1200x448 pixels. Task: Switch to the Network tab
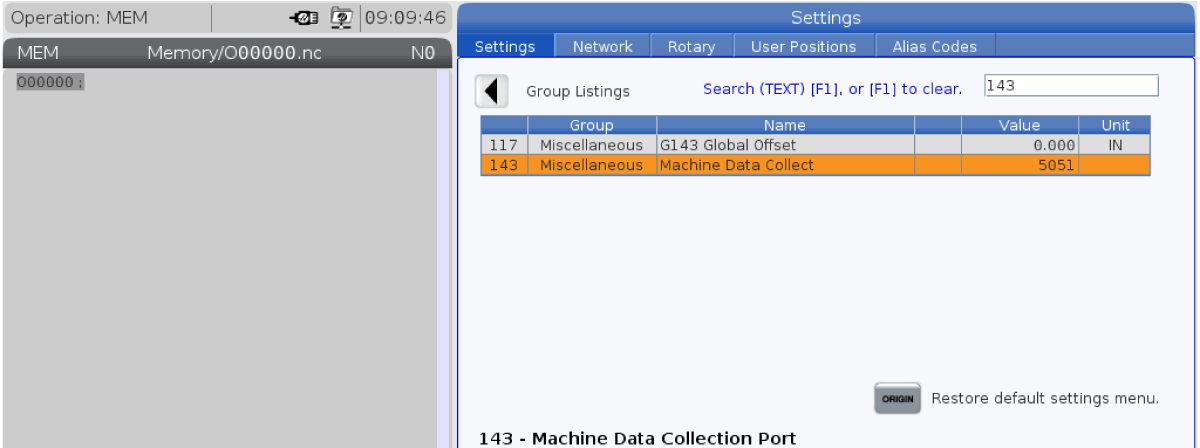click(x=603, y=46)
